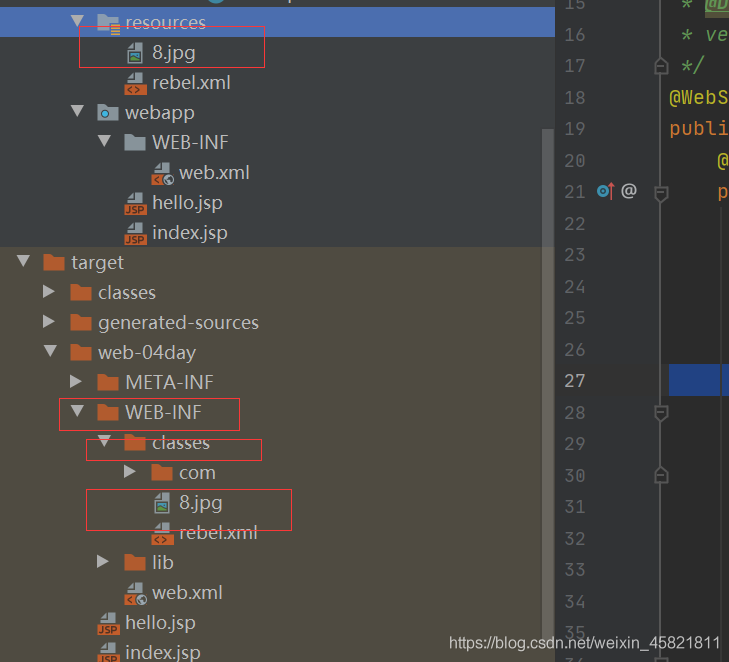Click the index.jsp icon under webapp
Image resolution: width=729 pixels, height=662 pixels.
pyautogui.click(x=135, y=233)
